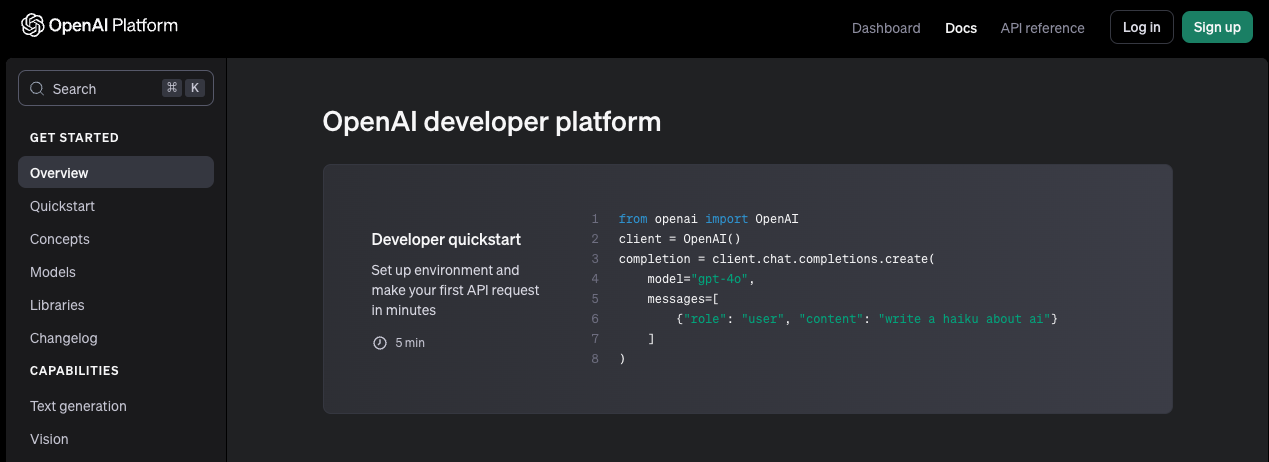Click the OpenAI Platform title text
This screenshot has width=1269, height=462.
pyautogui.click(x=113, y=26)
